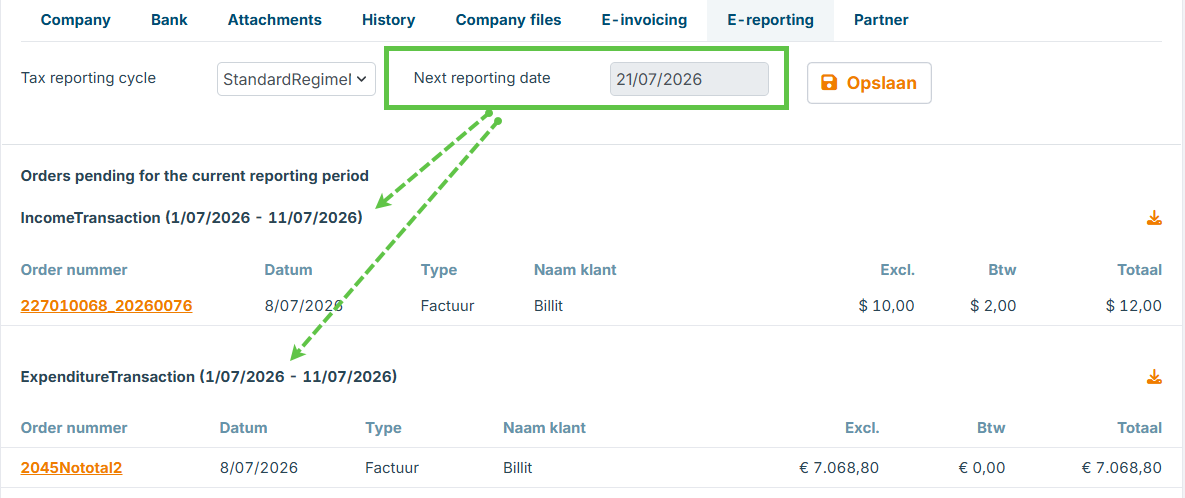Click the floppy disk icon on Opslaan
Image resolution: width=1185 pixels, height=498 pixels.
point(829,83)
